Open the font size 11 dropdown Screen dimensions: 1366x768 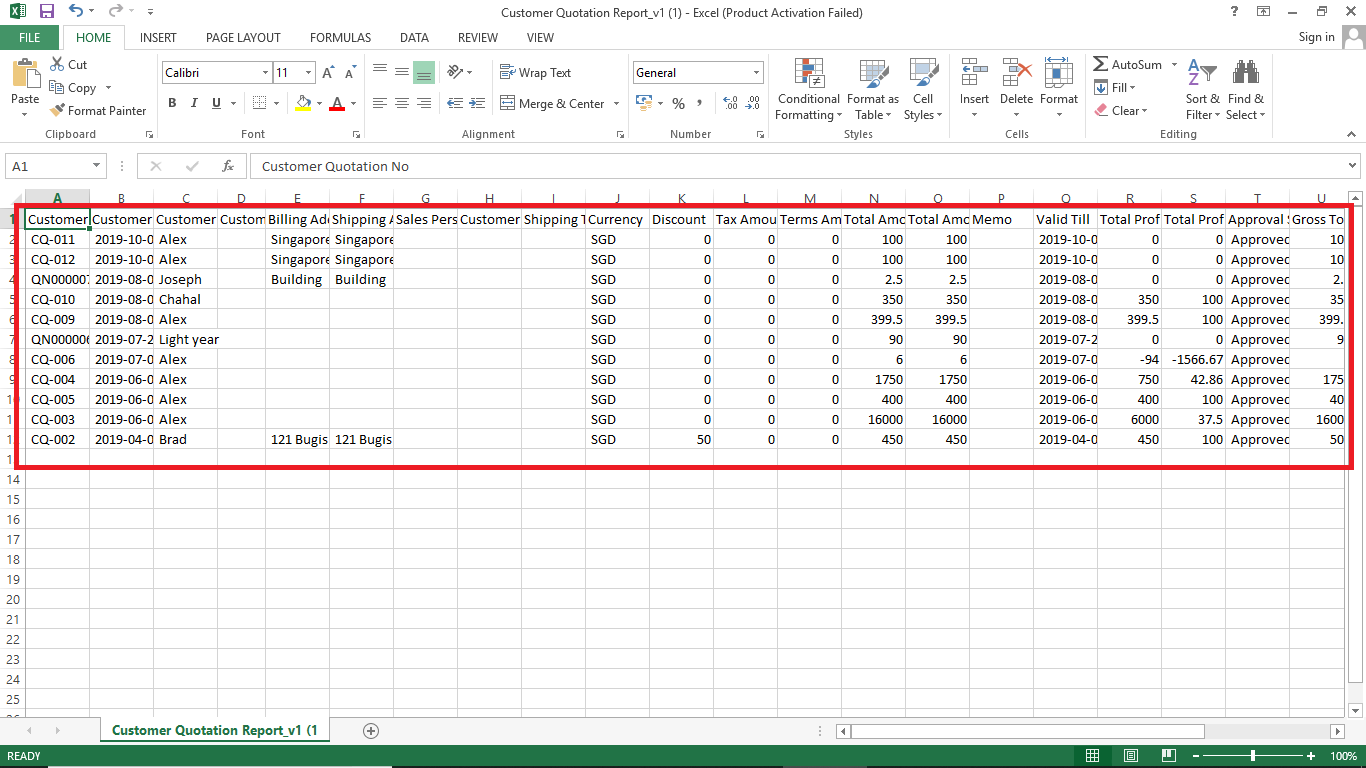coord(309,73)
